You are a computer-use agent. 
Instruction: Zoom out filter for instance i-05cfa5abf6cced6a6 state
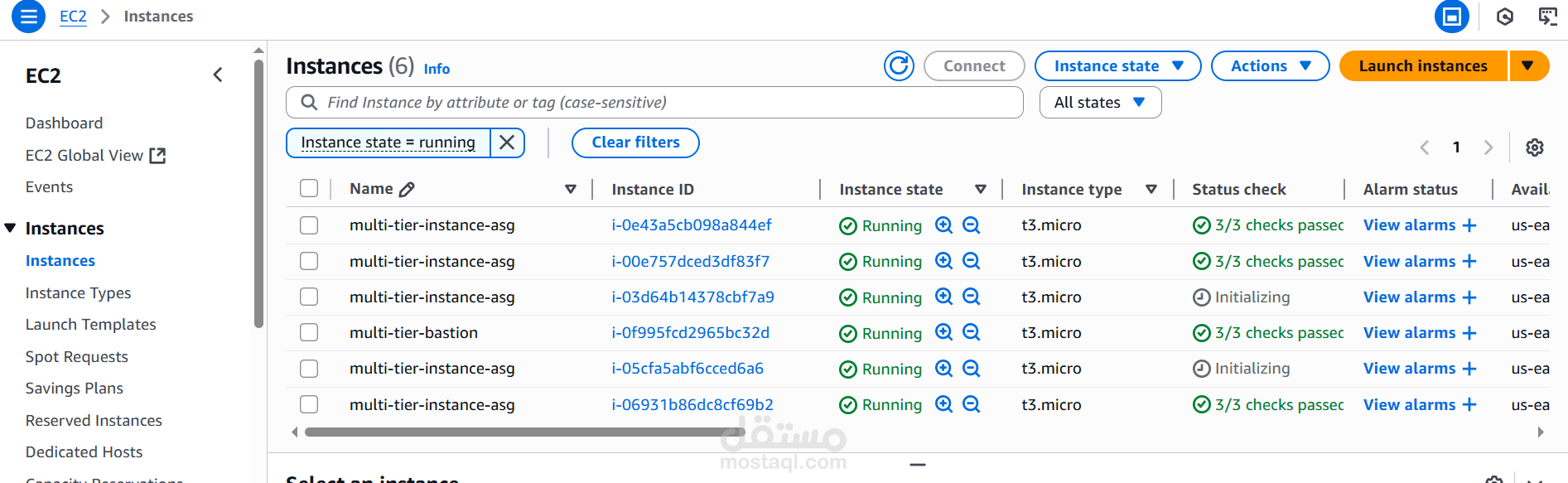tap(972, 369)
